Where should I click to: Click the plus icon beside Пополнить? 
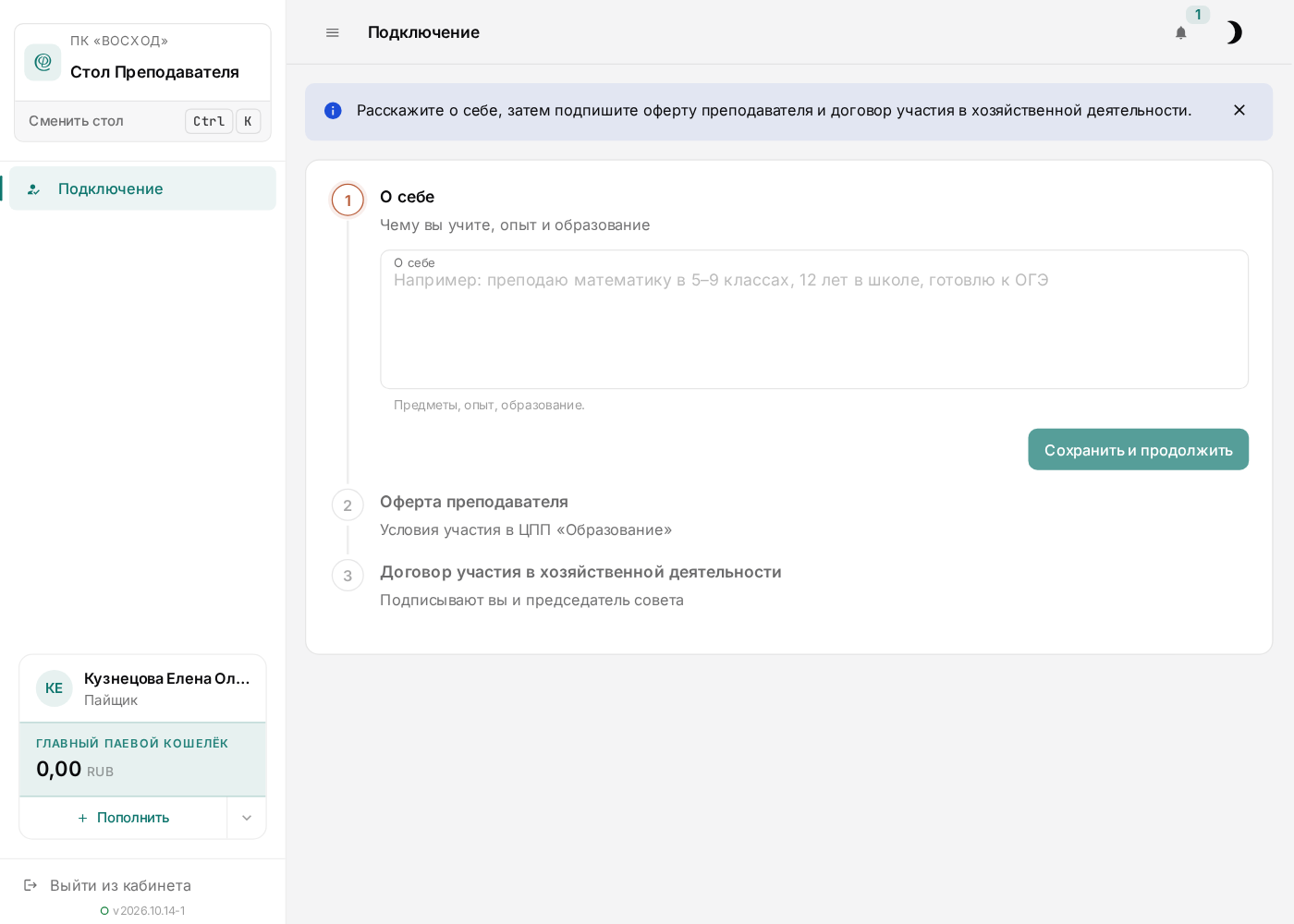[83, 818]
